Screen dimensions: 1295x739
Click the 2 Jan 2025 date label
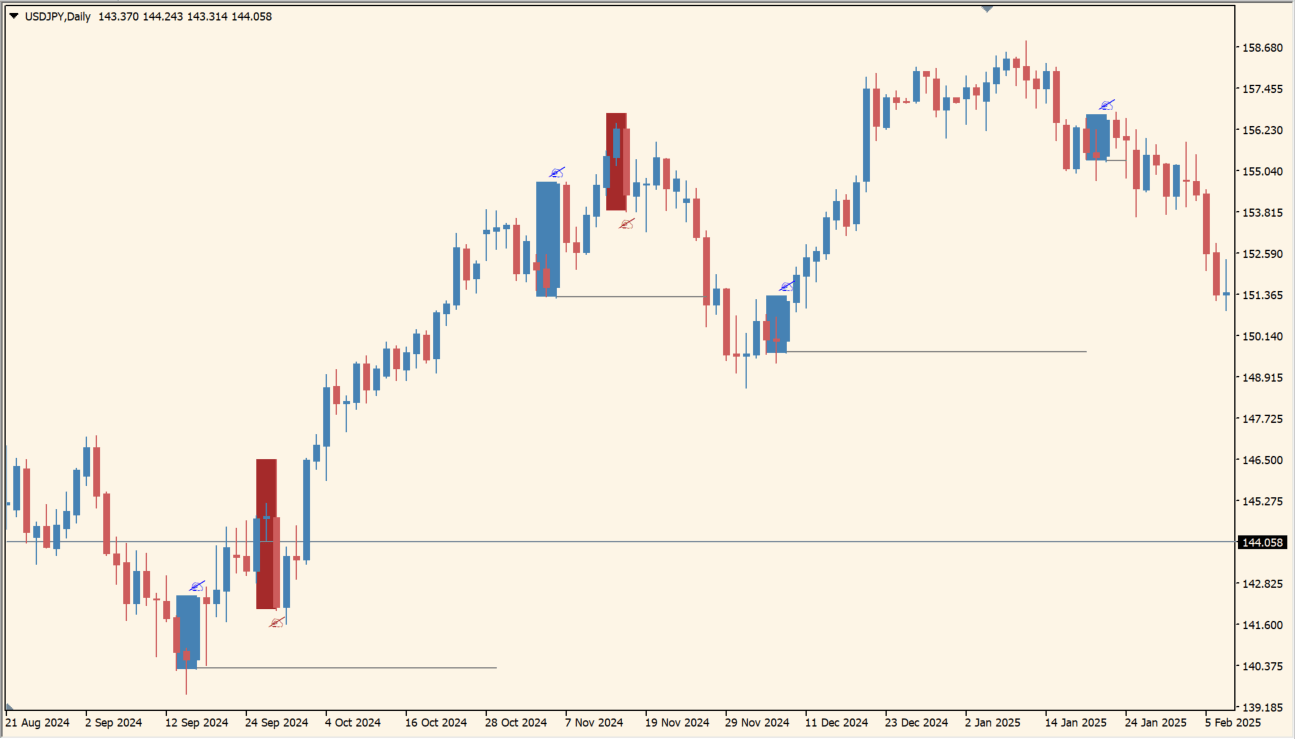[x=995, y=722]
